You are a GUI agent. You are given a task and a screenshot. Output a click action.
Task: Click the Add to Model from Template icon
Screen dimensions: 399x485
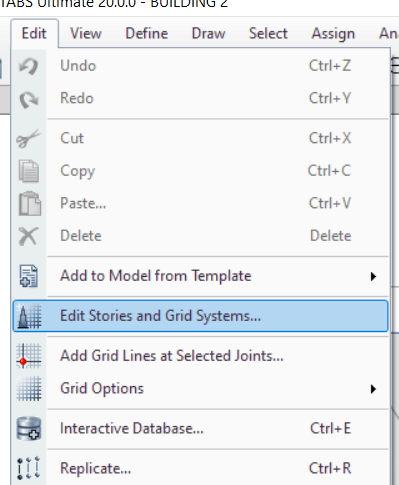click(x=28, y=276)
